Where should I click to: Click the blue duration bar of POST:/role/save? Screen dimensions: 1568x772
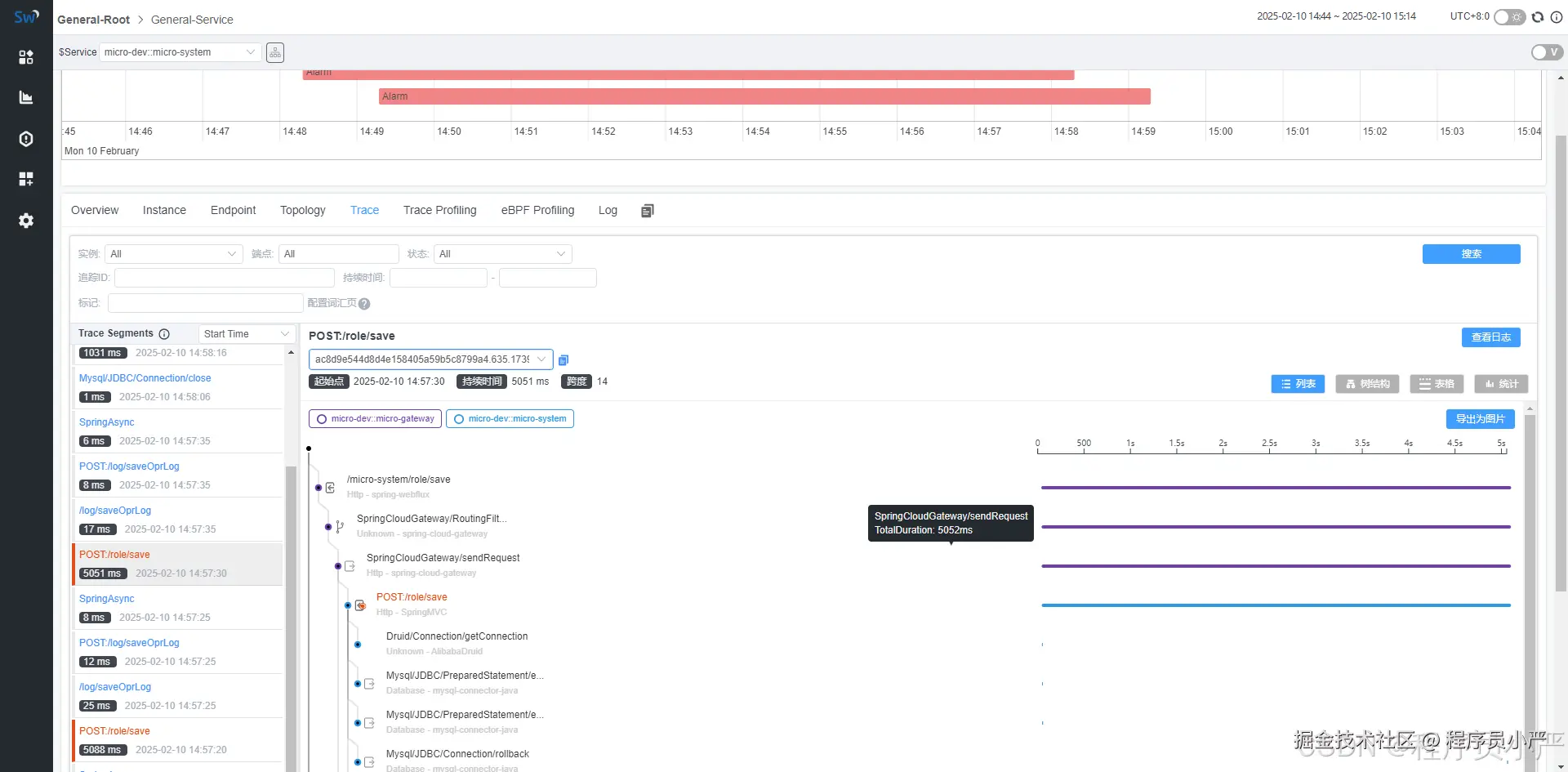tap(1276, 605)
